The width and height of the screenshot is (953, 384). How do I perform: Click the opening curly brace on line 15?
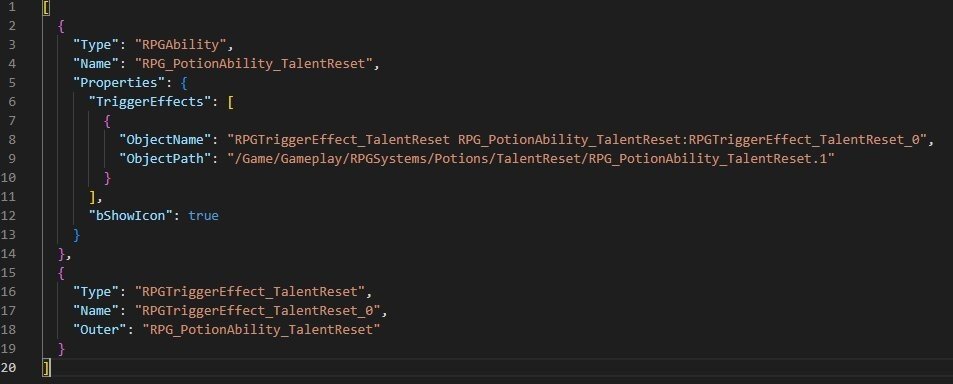[x=61, y=273]
